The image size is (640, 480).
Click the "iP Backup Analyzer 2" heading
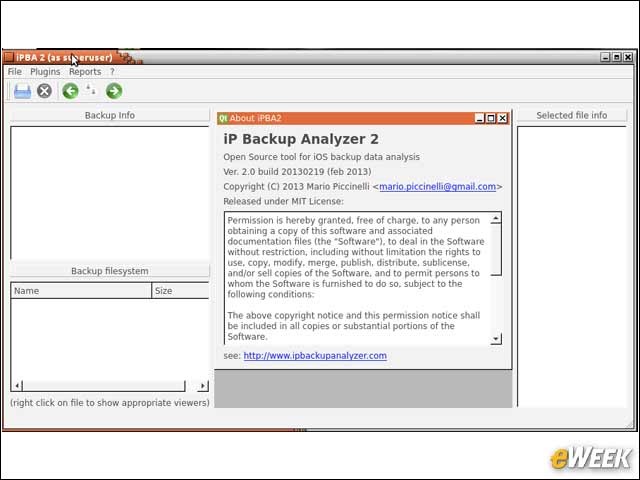click(x=301, y=139)
